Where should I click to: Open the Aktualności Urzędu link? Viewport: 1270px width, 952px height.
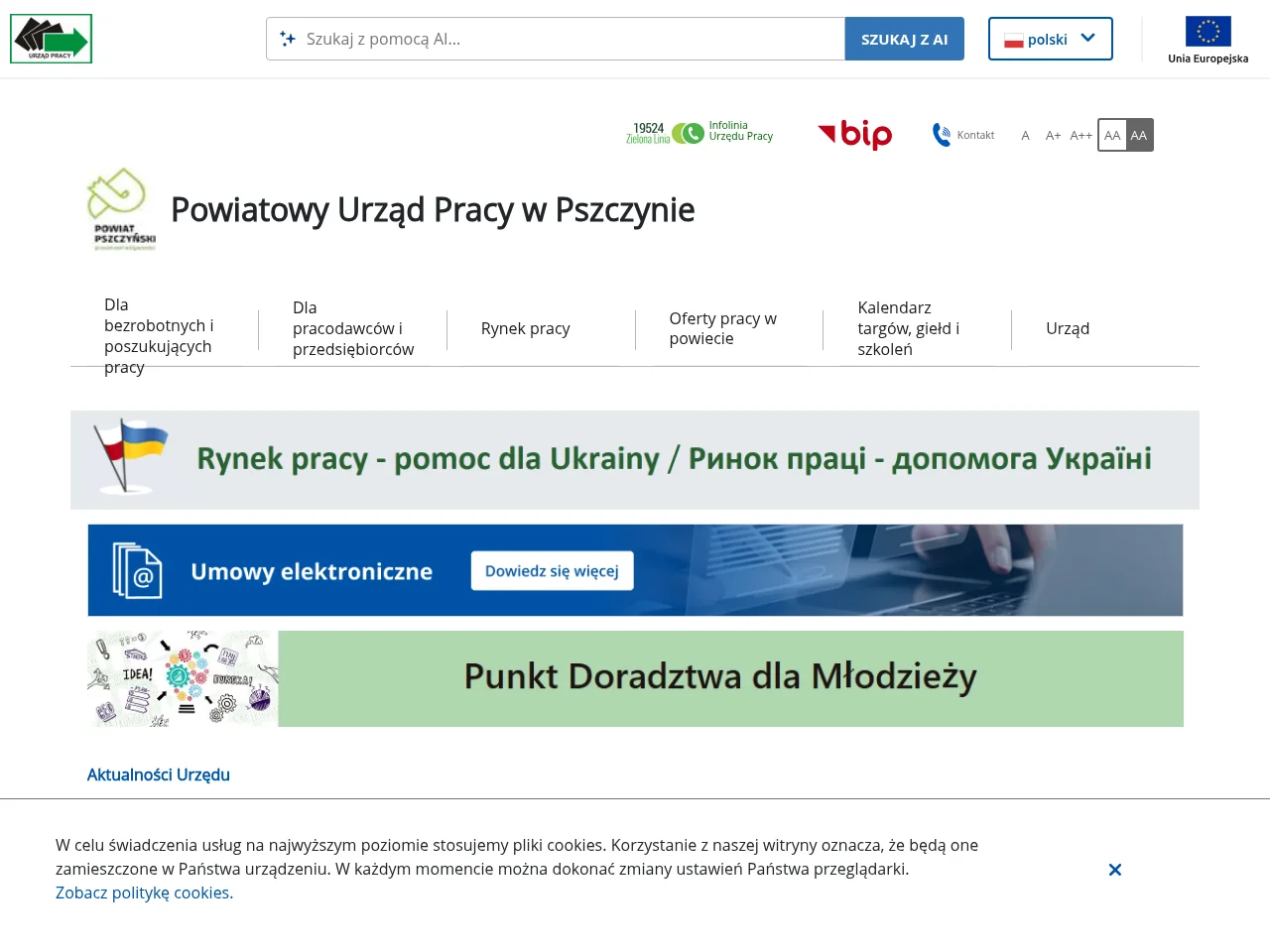click(x=159, y=774)
